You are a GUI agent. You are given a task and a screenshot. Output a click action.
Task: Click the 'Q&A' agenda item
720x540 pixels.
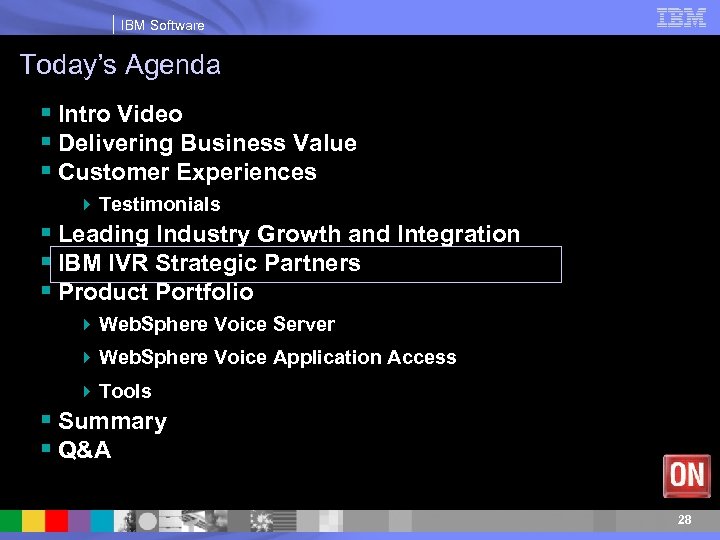click(84, 450)
